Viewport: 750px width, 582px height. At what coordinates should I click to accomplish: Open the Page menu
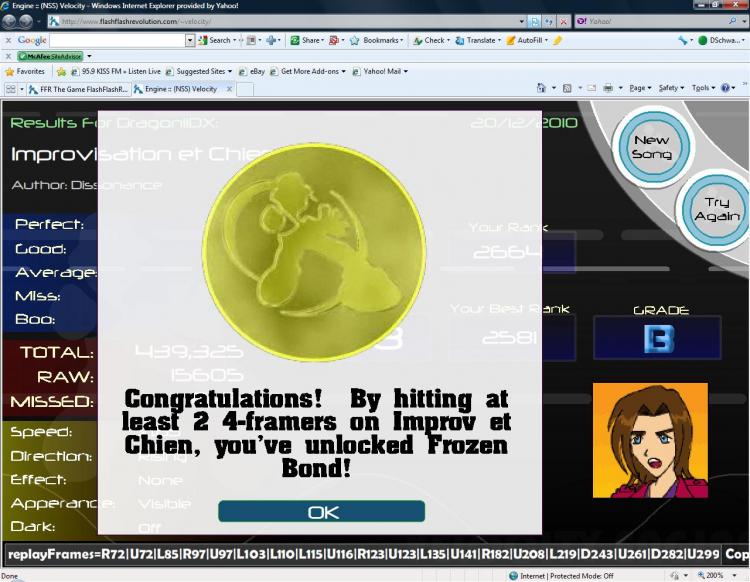click(640, 88)
